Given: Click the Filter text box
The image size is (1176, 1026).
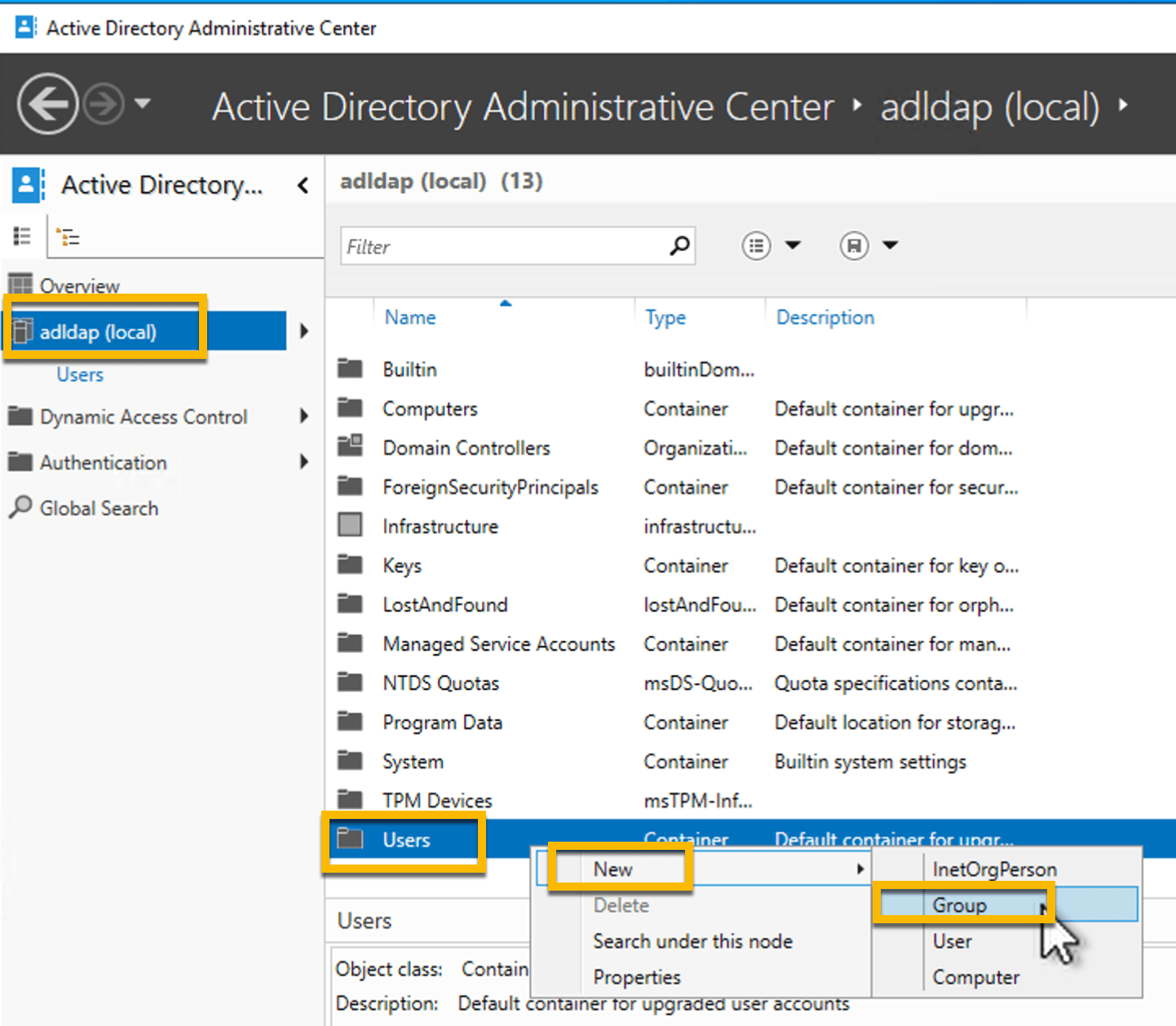Looking at the screenshot, I should click(518, 245).
